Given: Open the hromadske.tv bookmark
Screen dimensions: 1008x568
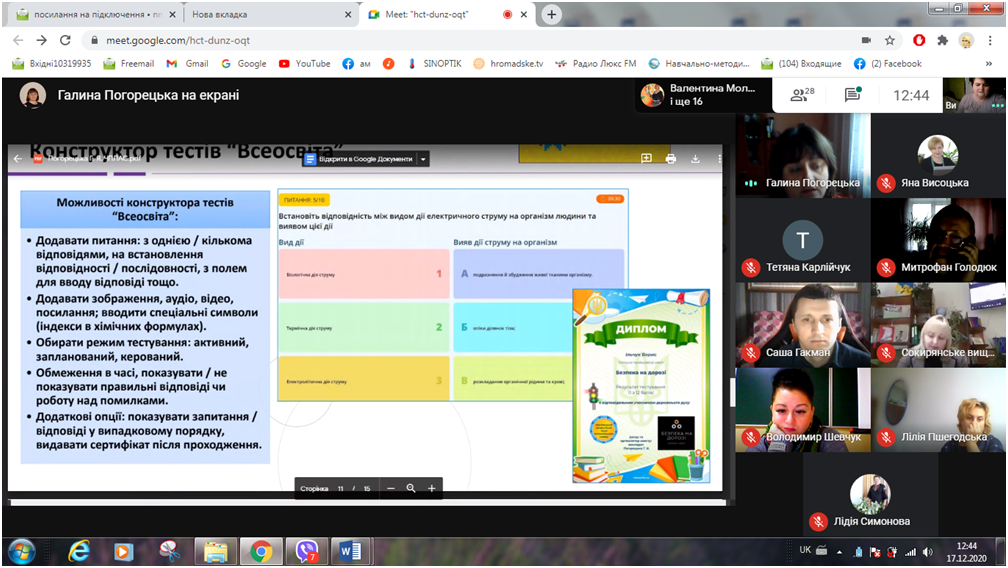Looking at the screenshot, I should point(508,64).
